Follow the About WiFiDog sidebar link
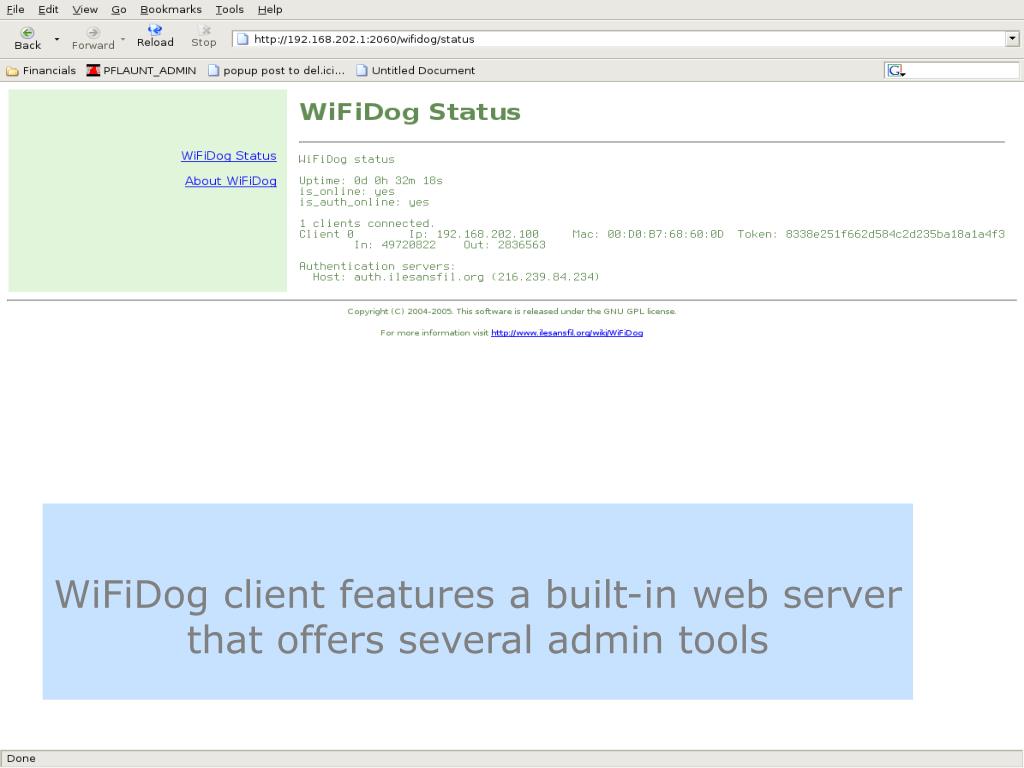The height and width of the screenshot is (768, 1024). click(x=231, y=181)
